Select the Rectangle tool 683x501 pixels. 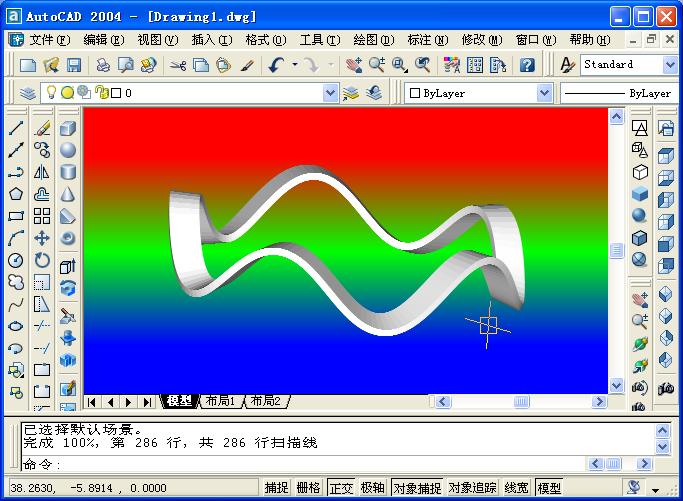pyautogui.click(x=16, y=216)
